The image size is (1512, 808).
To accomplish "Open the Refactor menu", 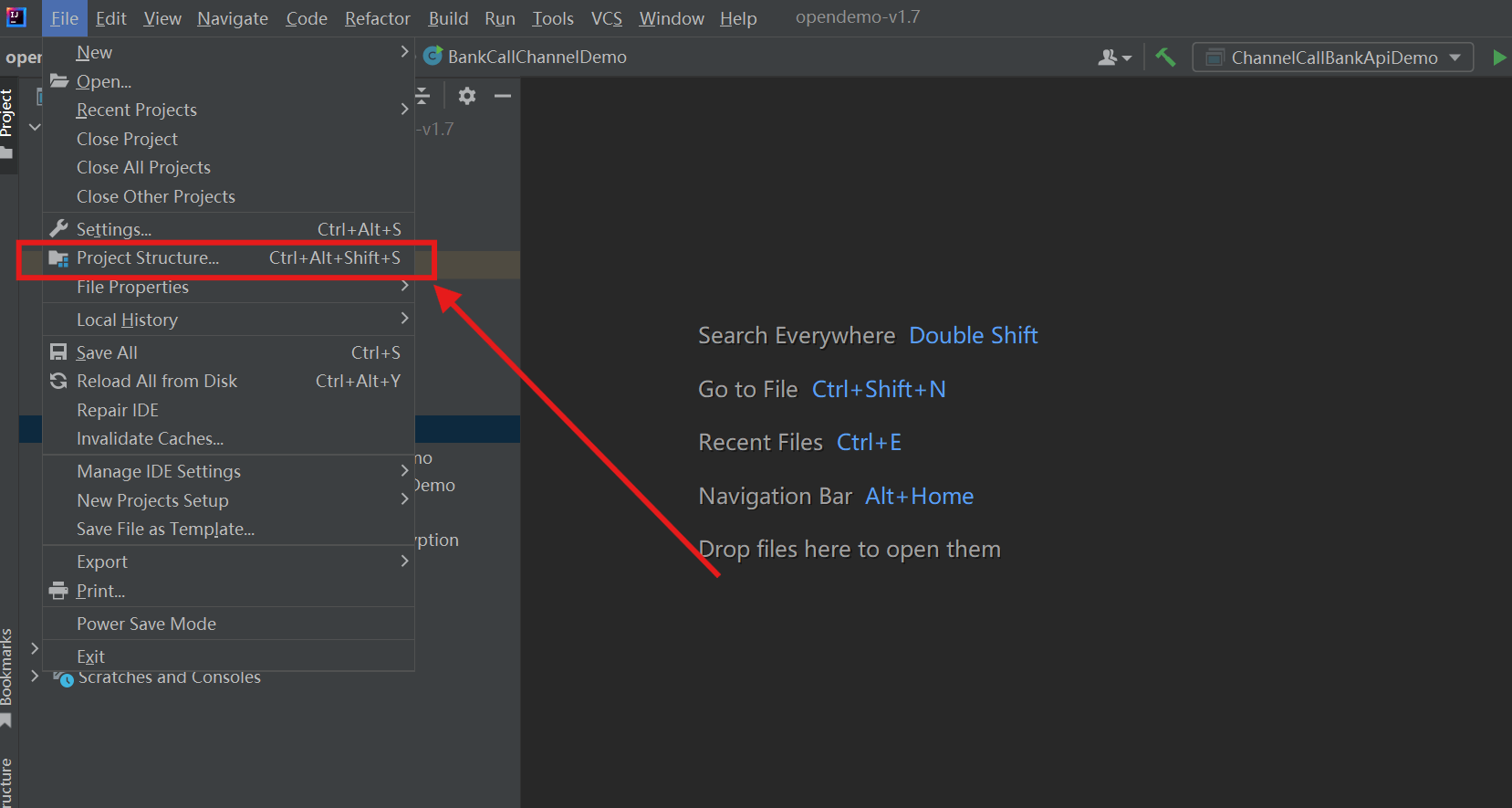I will [x=378, y=18].
